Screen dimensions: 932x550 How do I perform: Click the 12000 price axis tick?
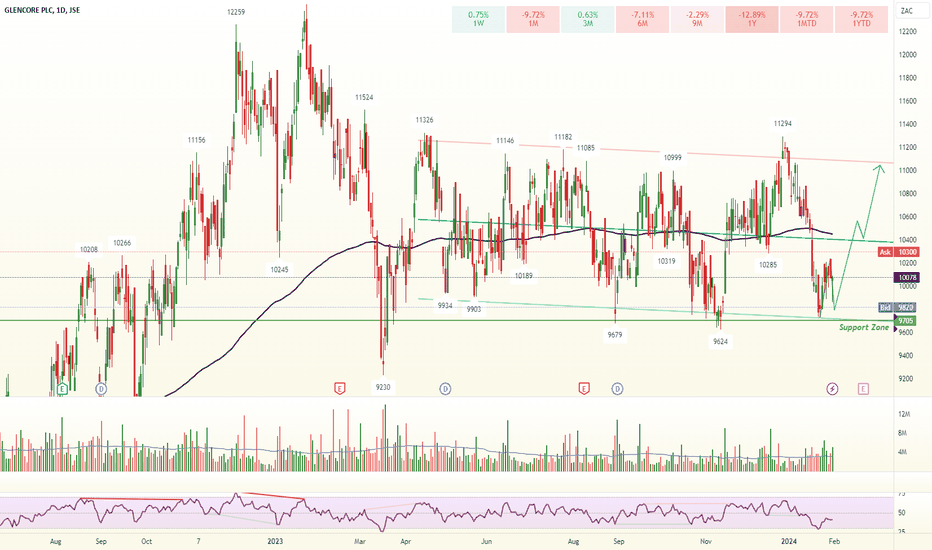[x=907, y=55]
